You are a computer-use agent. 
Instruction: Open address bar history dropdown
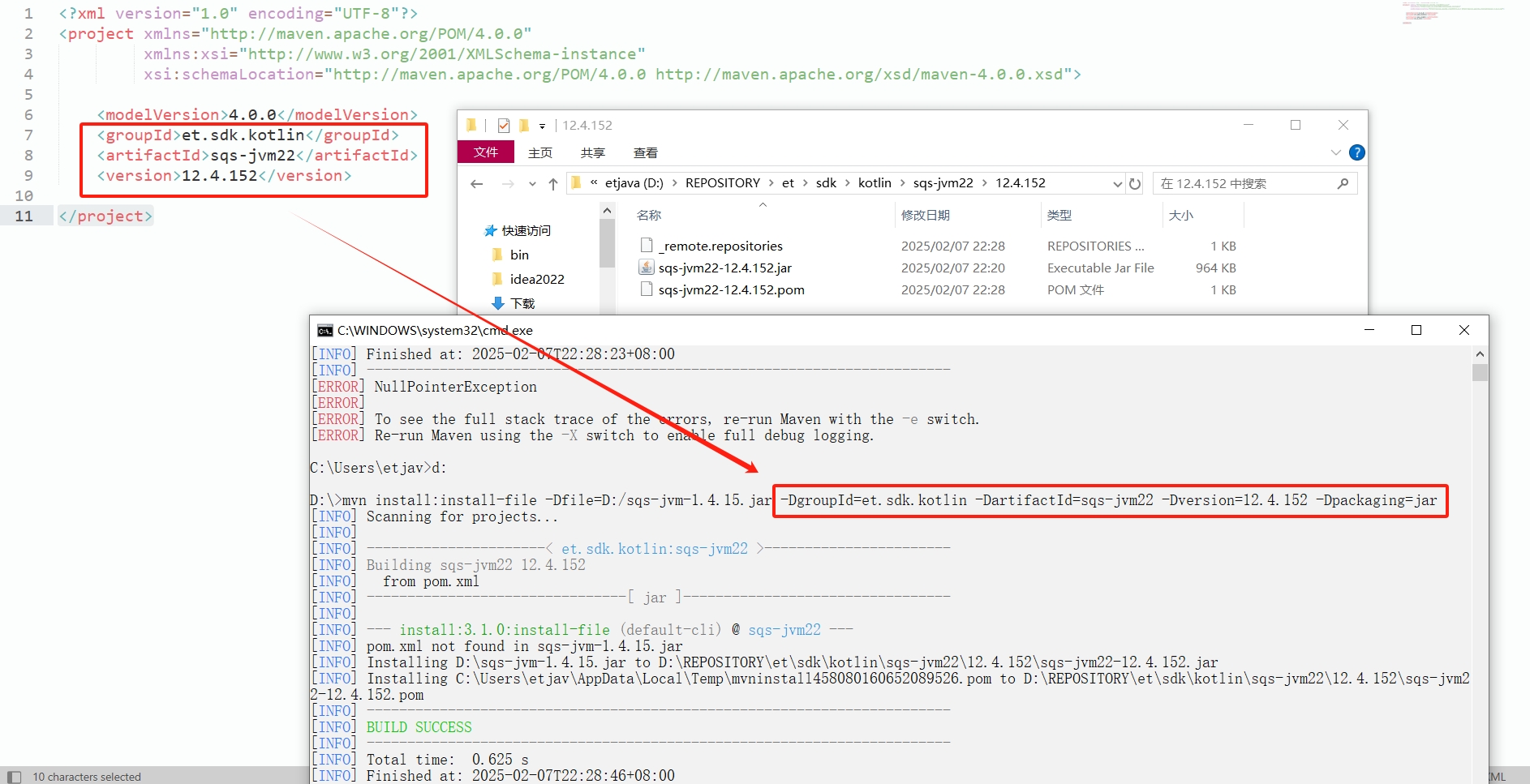pos(1117,184)
